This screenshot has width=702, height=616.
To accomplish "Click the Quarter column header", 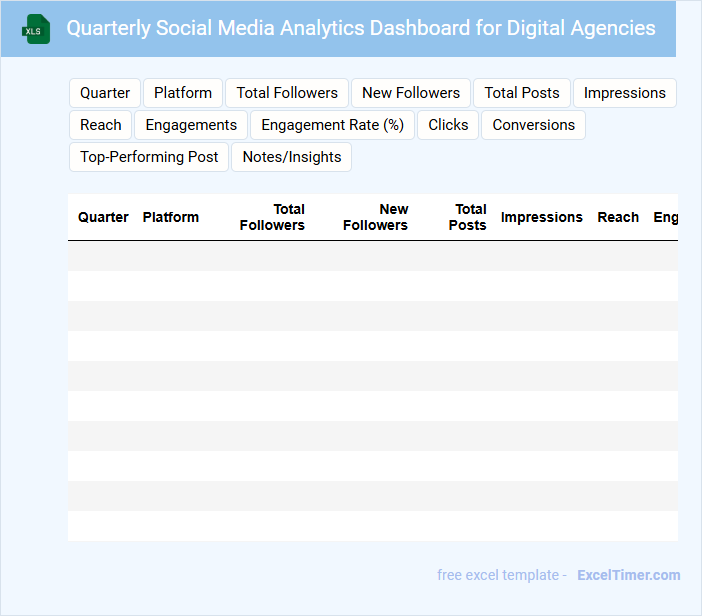I will 103,217.
